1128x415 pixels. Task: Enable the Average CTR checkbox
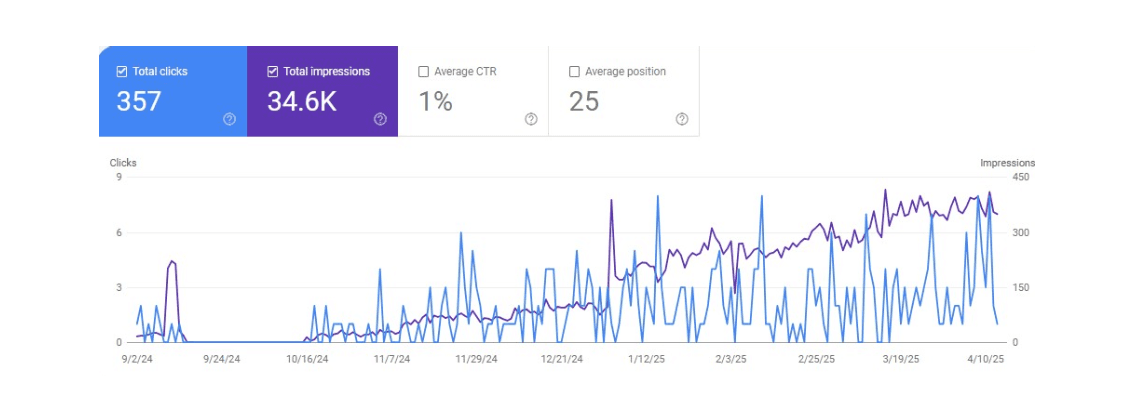coord(424,72)
